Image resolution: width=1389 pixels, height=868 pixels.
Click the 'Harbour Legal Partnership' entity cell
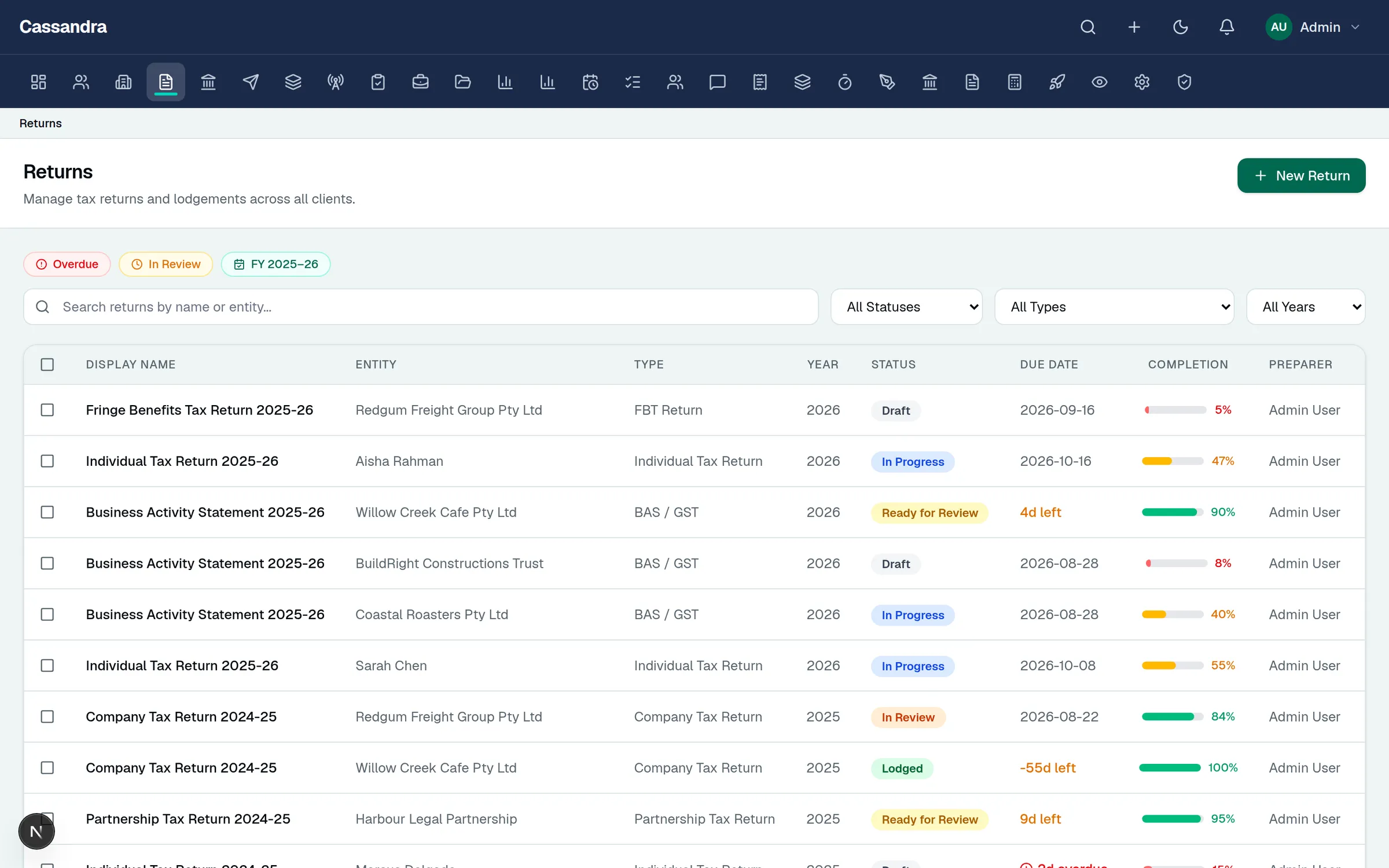click(x=436, y=819)
